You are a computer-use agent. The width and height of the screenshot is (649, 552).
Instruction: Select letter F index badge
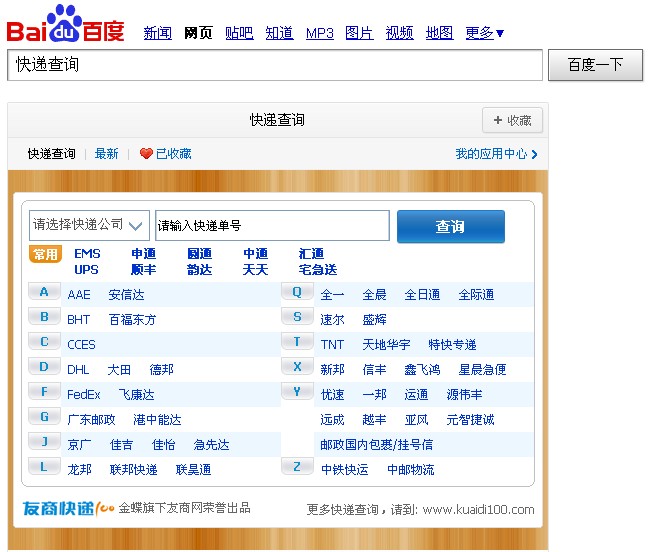point(44,391)
